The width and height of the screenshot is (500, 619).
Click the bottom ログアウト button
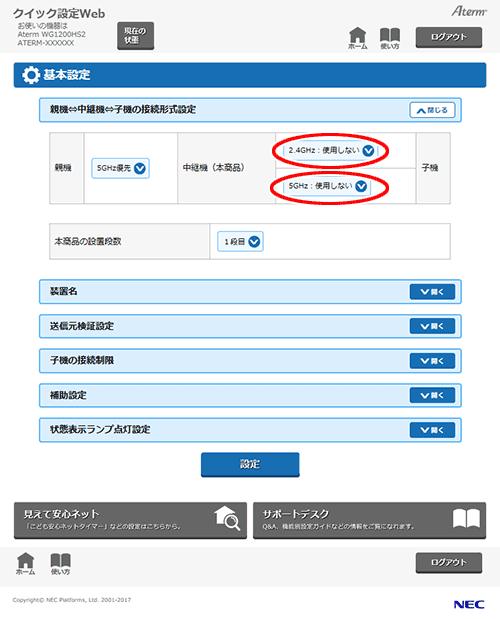(449, 563)
